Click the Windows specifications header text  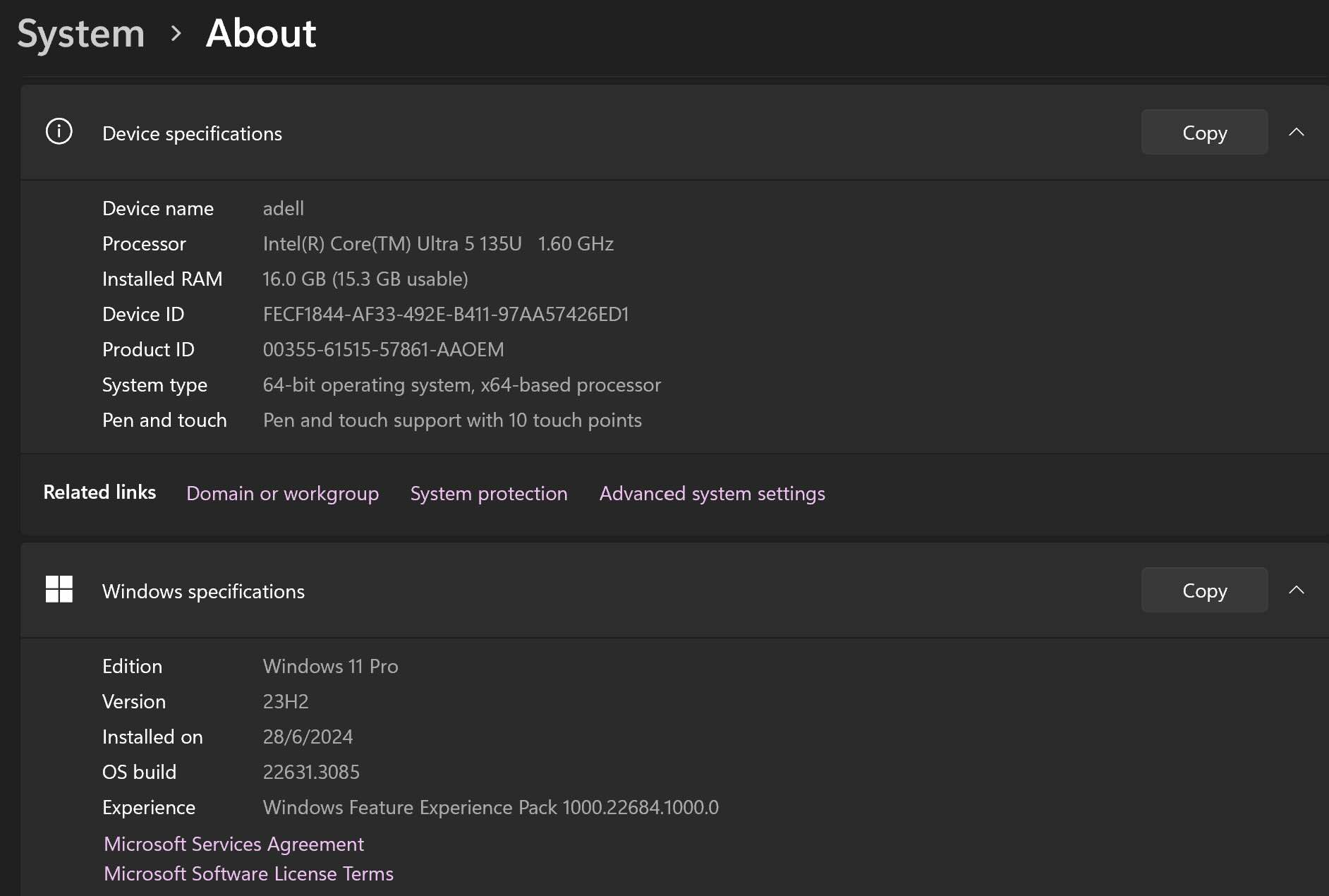click(x=203, y=591)
